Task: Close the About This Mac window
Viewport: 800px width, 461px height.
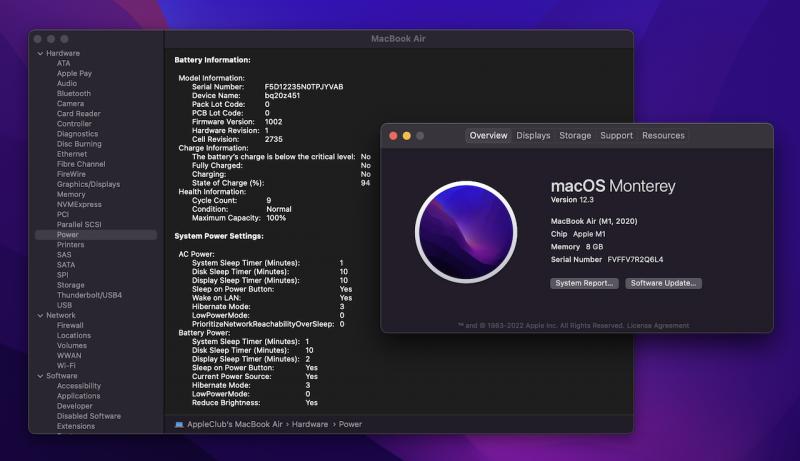Action: coord(393,136)
